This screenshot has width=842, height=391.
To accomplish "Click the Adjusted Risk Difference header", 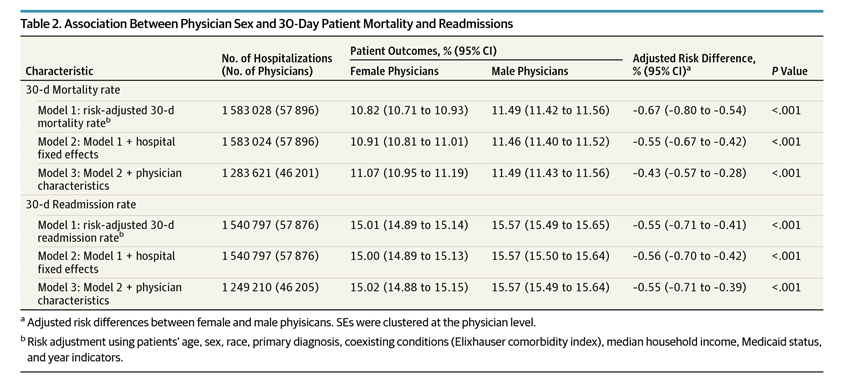I will [x=694, y=64].
